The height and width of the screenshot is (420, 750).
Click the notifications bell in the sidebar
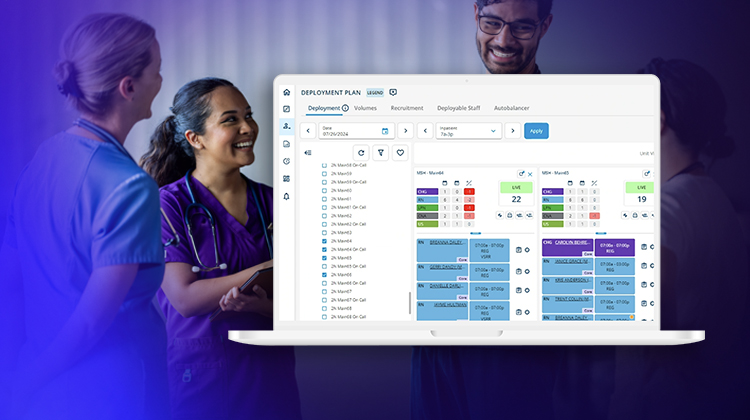(287, 196)
